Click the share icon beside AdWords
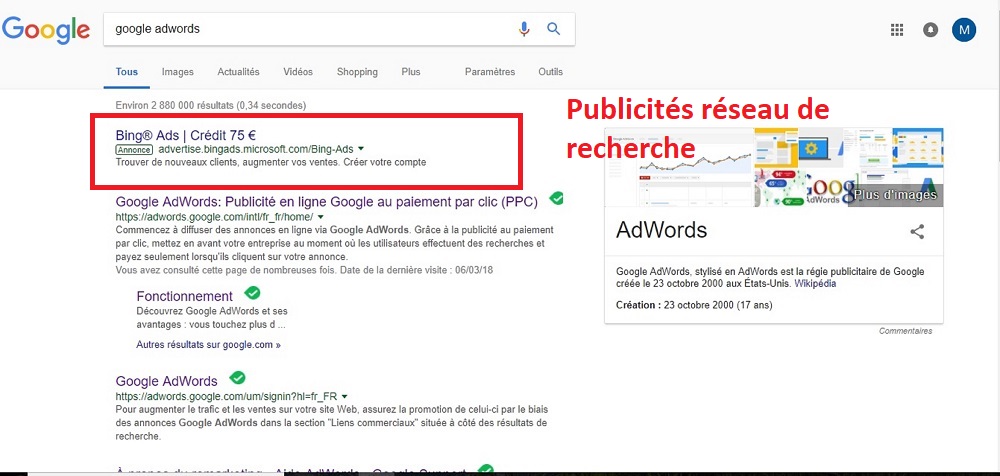 (917, 232)
